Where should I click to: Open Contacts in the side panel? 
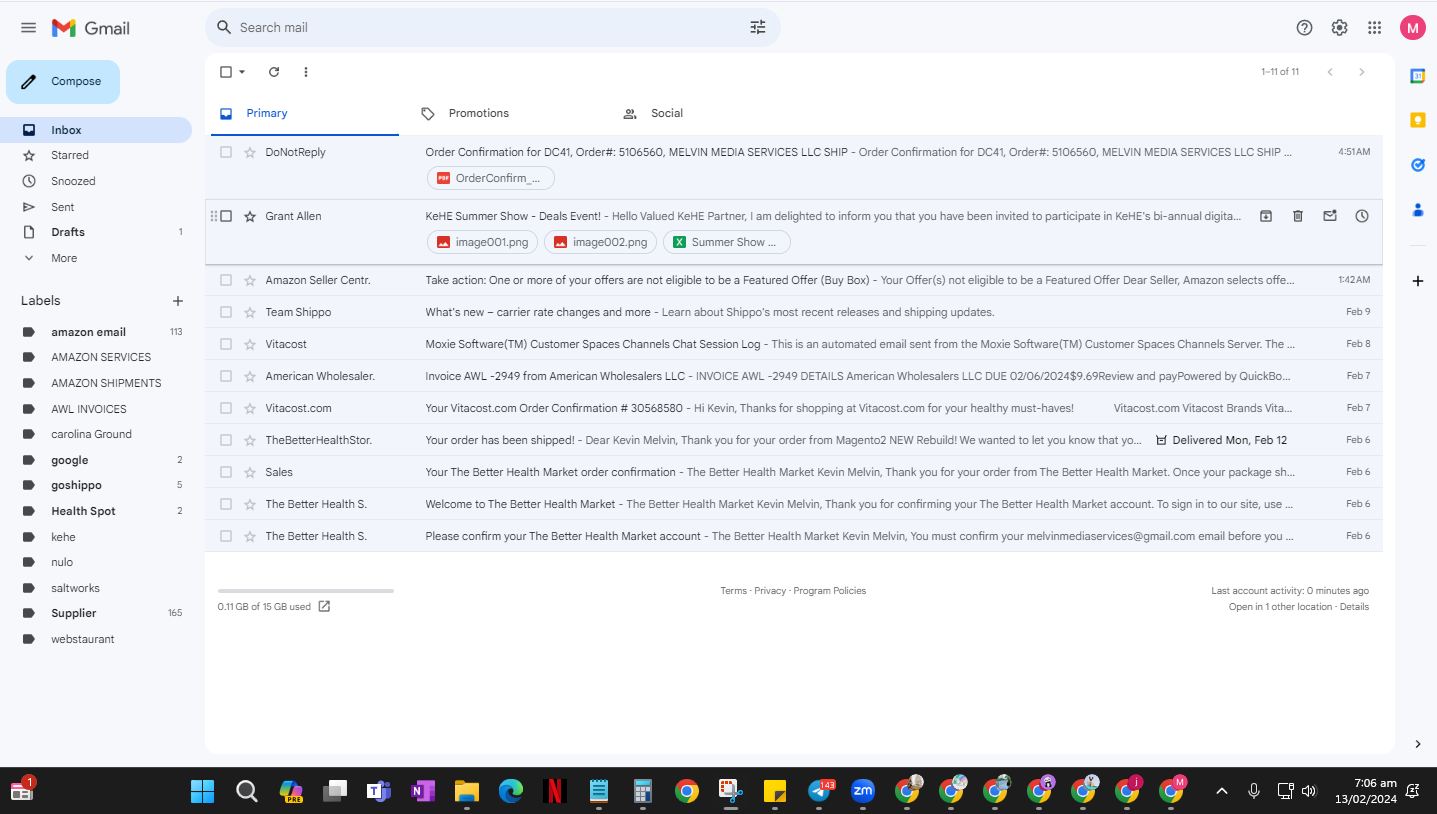click(x=1417, y=210)
